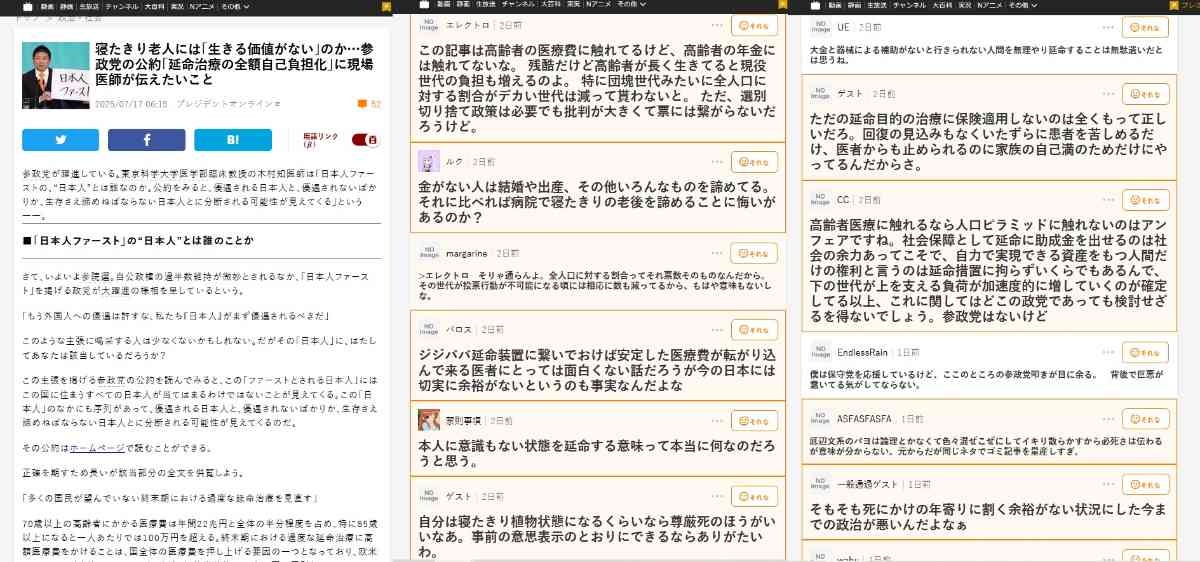Open the orange comment count icon
The width and height of the screenshot is (1200, 562).
pyautogui.click(x=362, y=104)
